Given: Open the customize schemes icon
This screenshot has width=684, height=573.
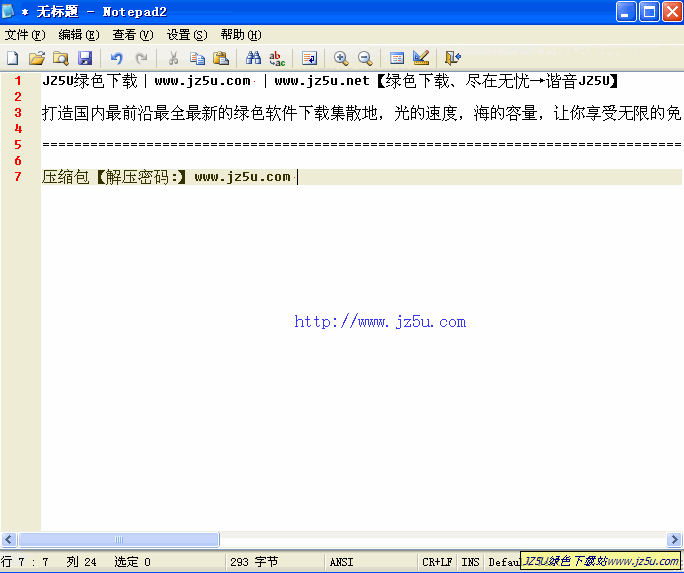Looking at the screenshot, I should pos(421,58).
